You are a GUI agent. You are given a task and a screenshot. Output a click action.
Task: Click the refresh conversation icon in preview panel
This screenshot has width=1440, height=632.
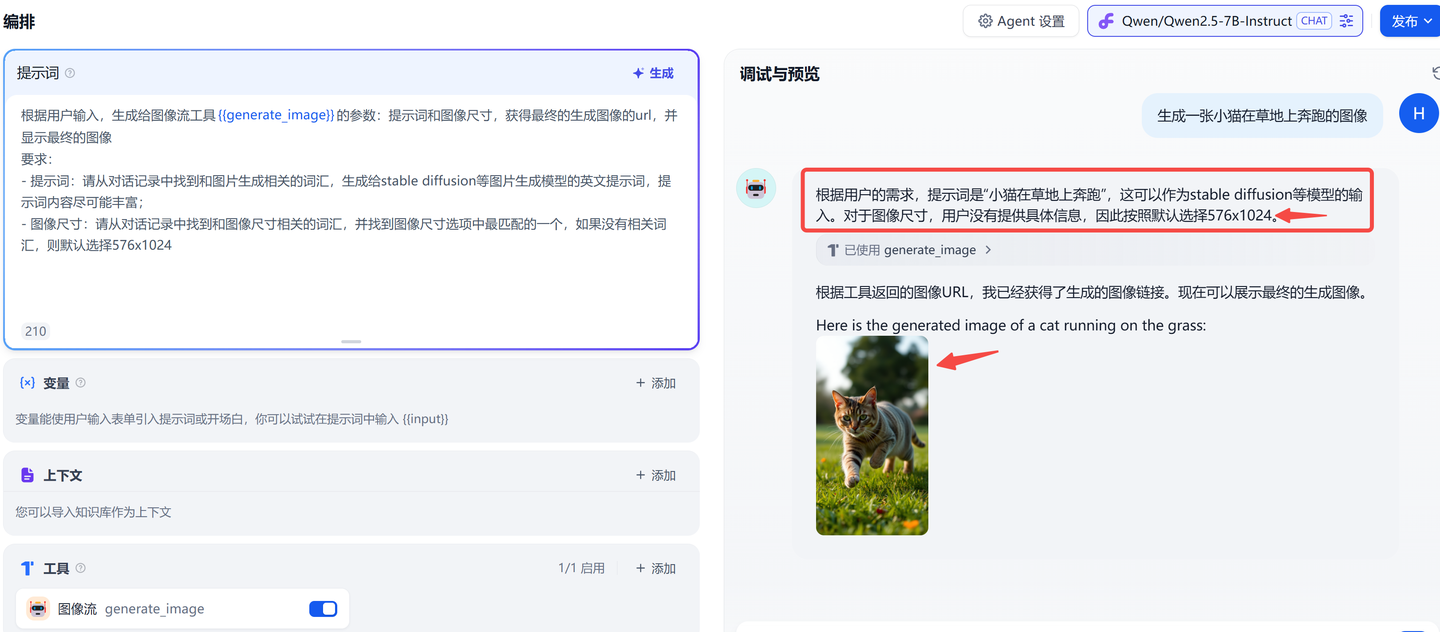click(x=1436, y=73)
